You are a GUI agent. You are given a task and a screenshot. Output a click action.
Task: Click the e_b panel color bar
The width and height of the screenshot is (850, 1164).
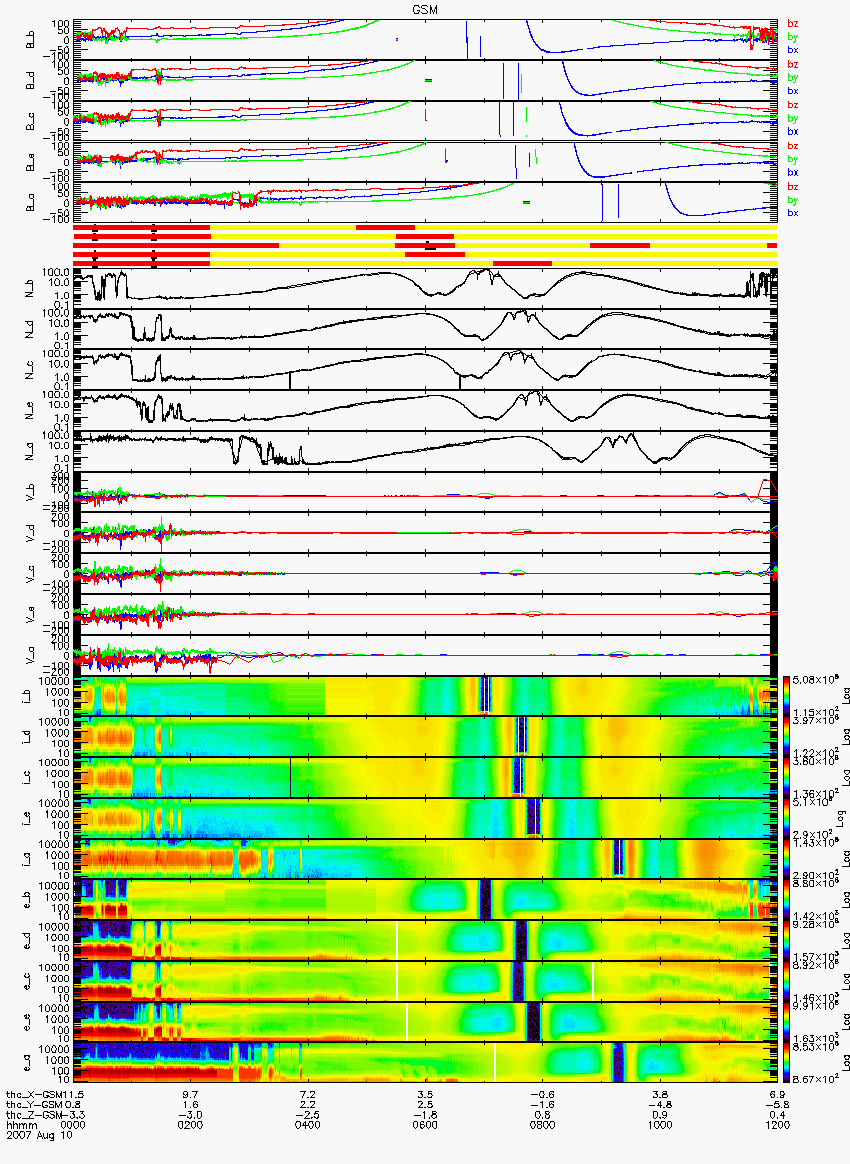[786, 900]
